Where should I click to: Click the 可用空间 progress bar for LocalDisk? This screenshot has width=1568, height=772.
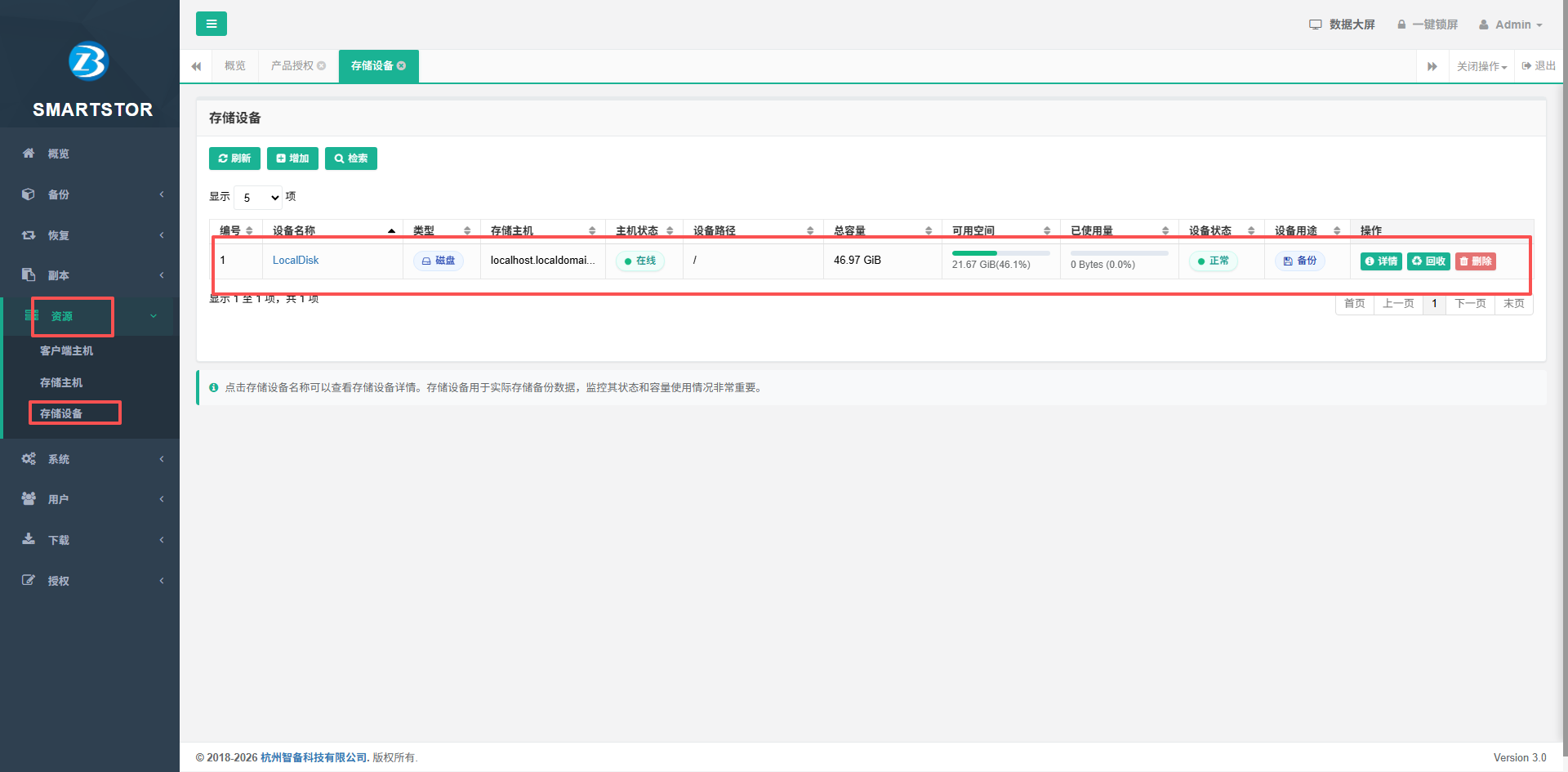1001,253
